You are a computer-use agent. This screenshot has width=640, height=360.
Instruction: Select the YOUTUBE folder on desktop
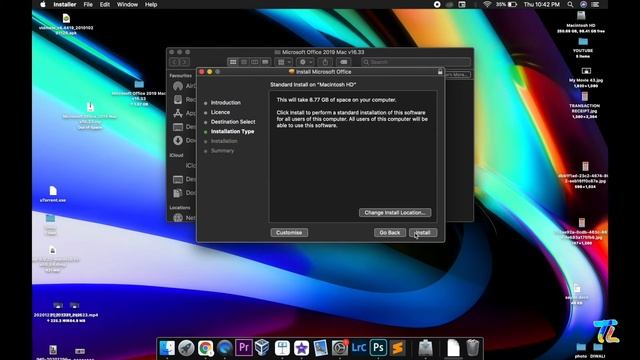click(x=583, y=47)
